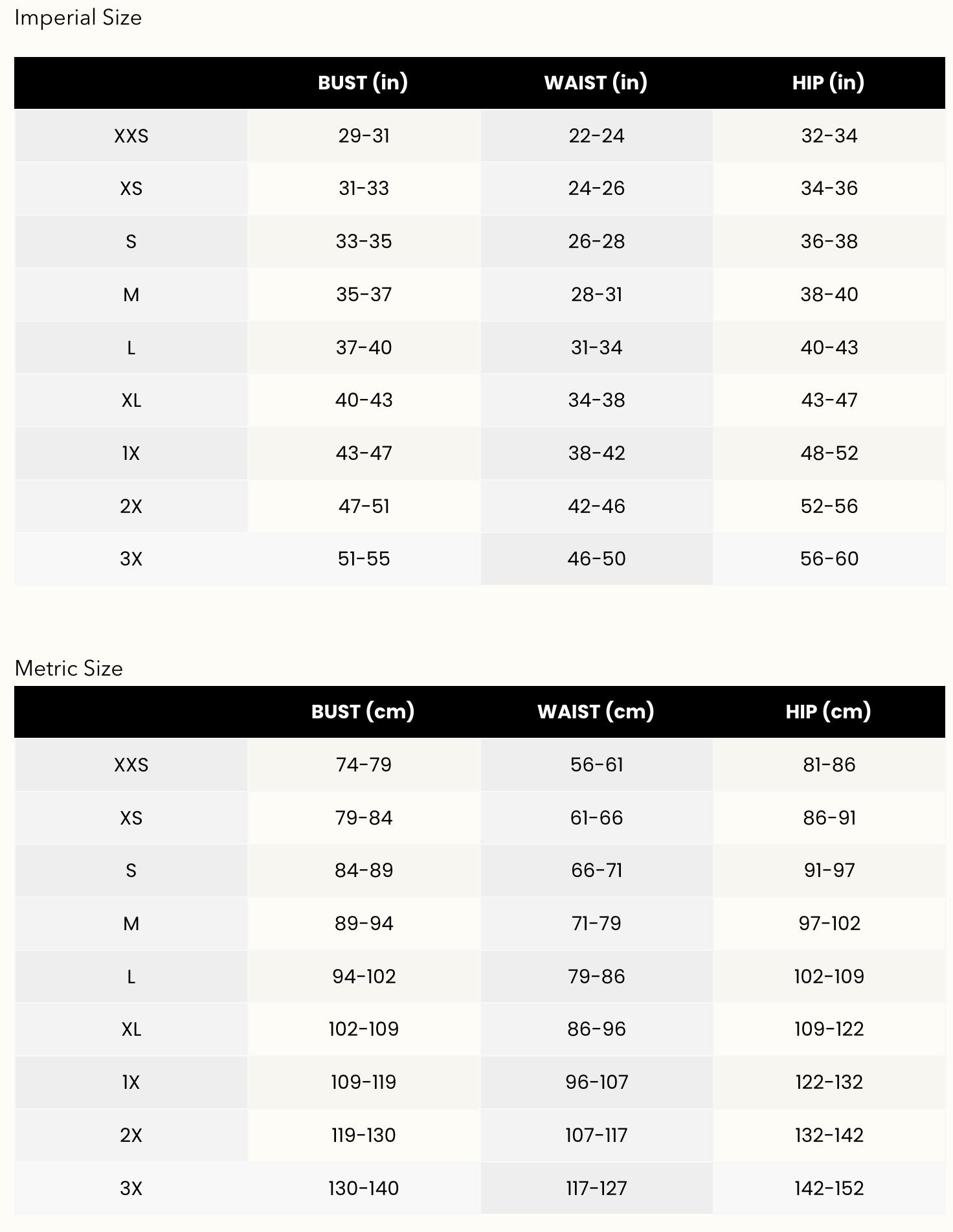Viewport: 953px width, 1232px height.
Task: Select the XXS row label in imperial table
Action: pyautogui.click(x=131, y=136)
